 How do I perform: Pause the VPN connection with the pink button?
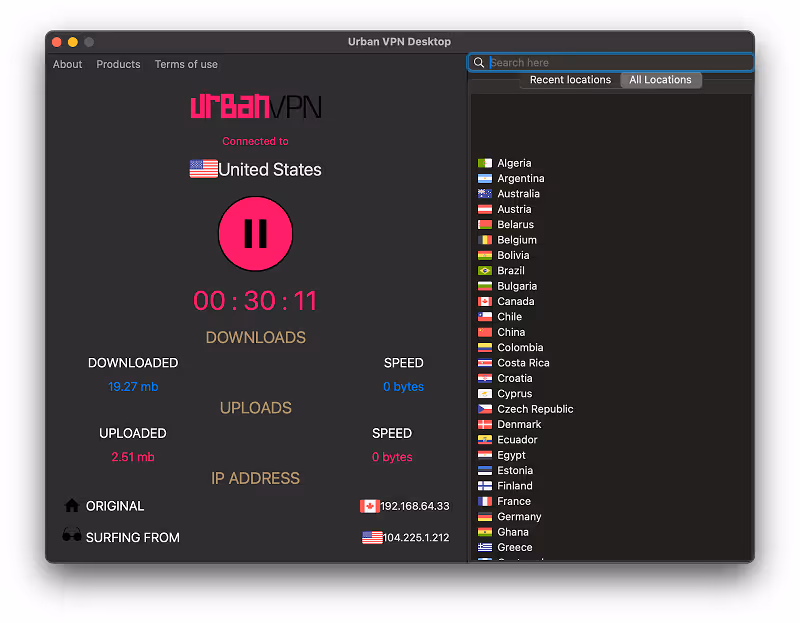255,234
